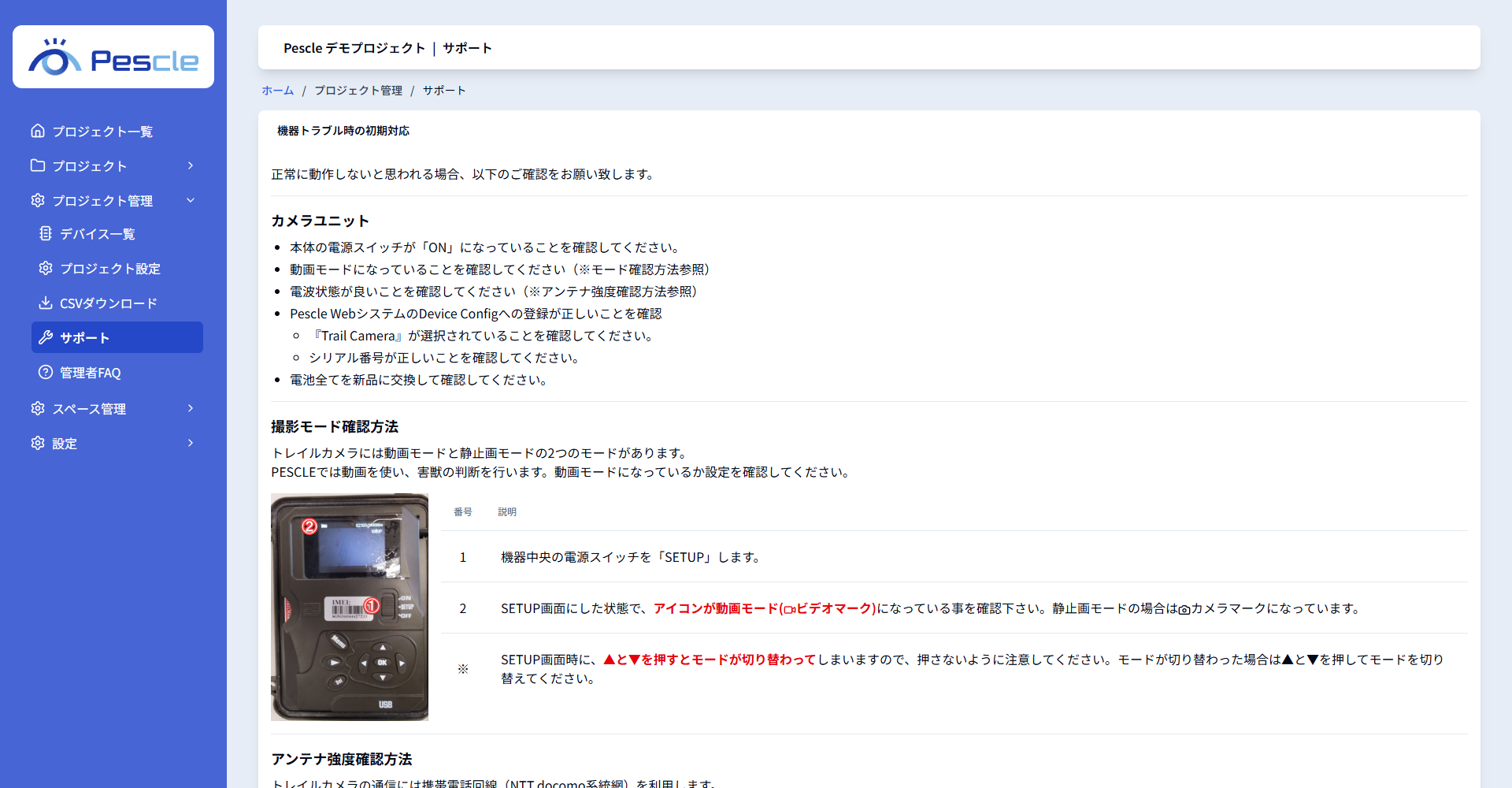Expand the 設定 chevron
Image resolution: width=1512 pixels, height=788 pixels.
(x=191, y=443)
